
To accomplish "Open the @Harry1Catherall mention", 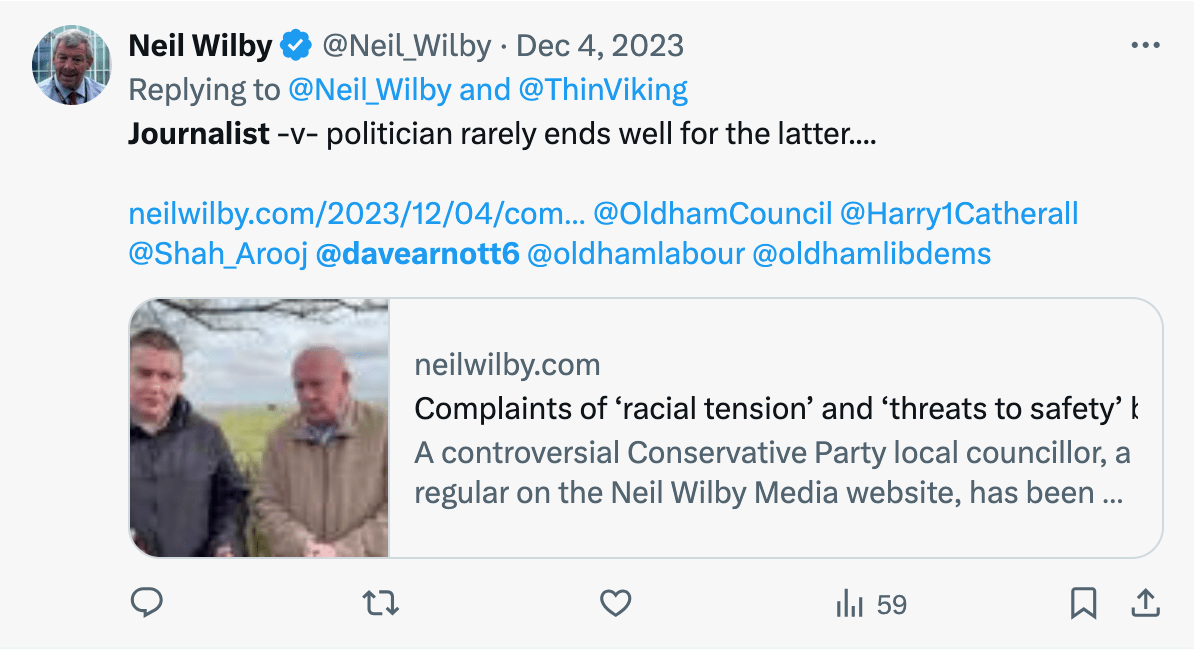I will click(x=959, y=214).
